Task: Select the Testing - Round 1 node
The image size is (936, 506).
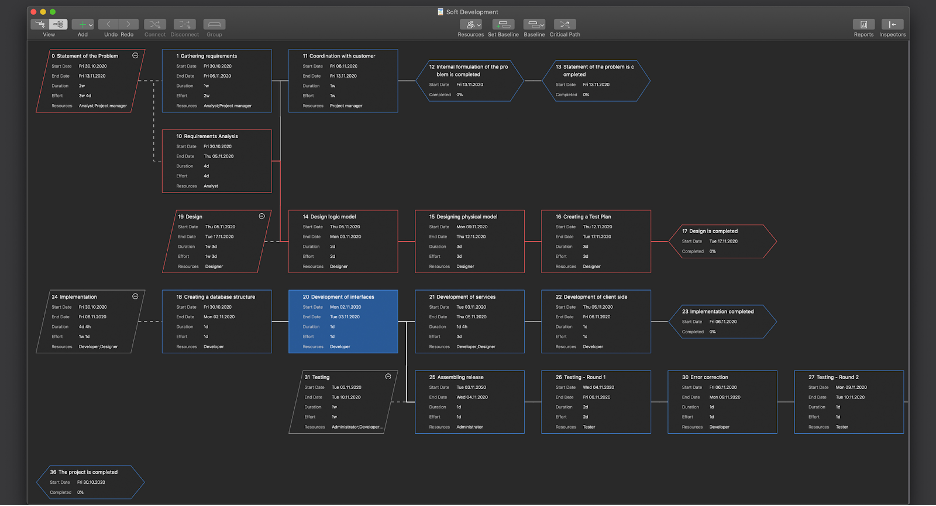Action: tap(596, 402)
